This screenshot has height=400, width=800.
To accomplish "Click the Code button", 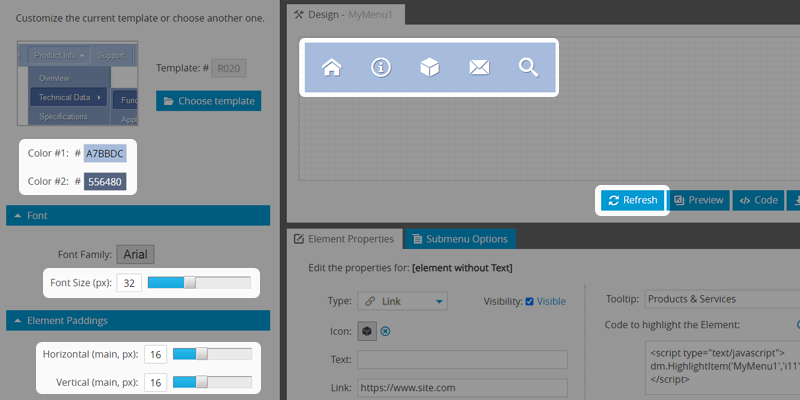I will pyautogui.click(x=759, y=200).
